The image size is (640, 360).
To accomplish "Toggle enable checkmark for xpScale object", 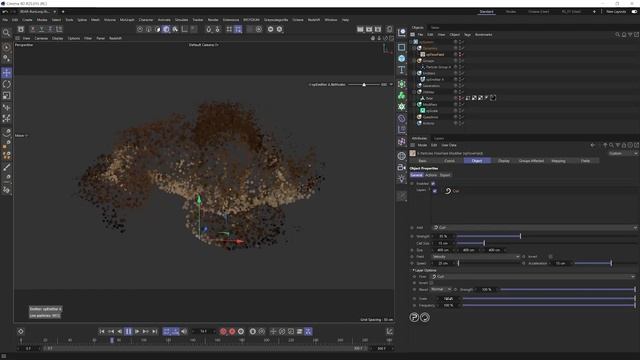I will (x=463, y=111).
